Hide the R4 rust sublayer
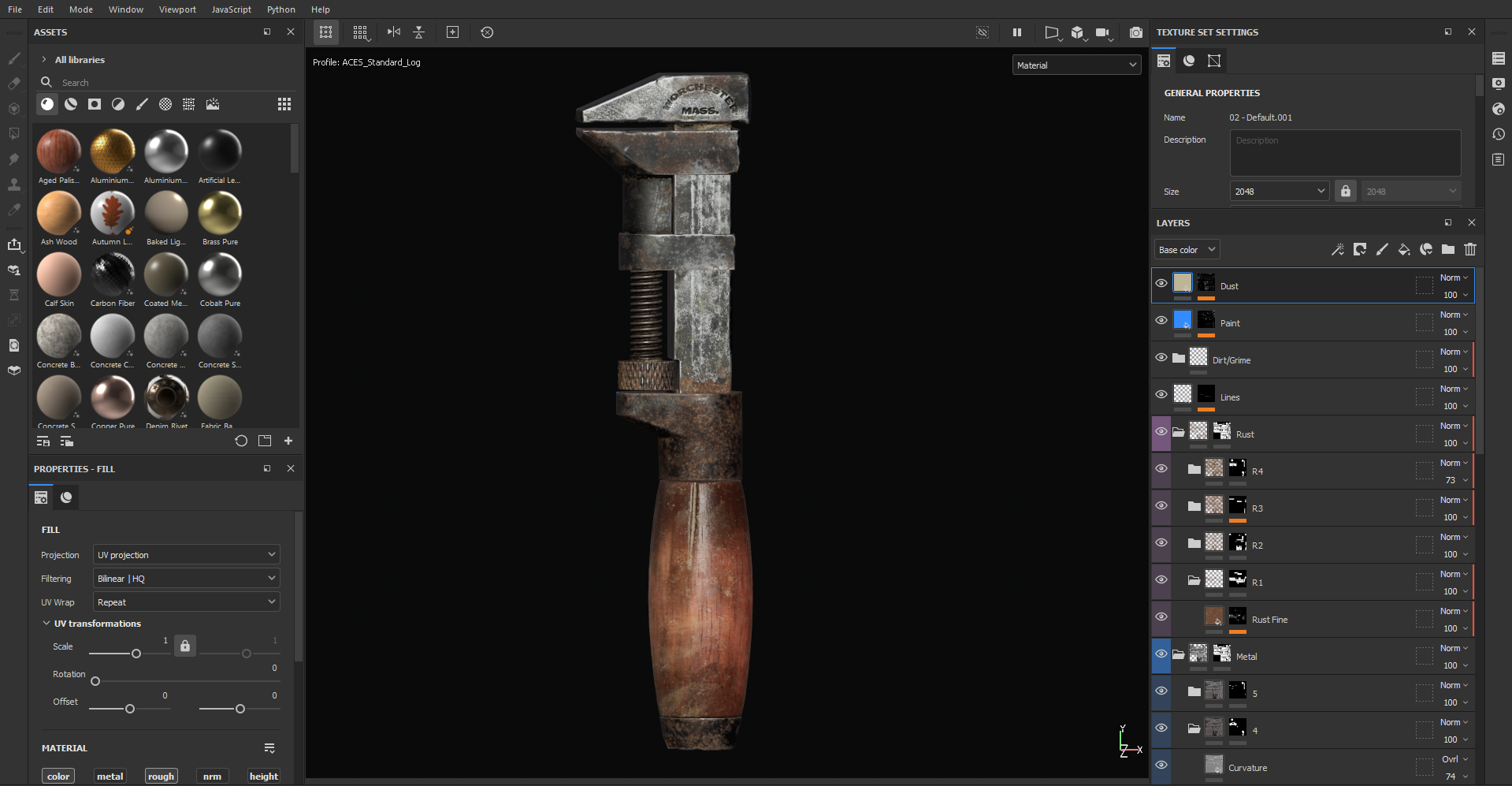Viewport: 1512px width, 786px height. click(1161, 468)
